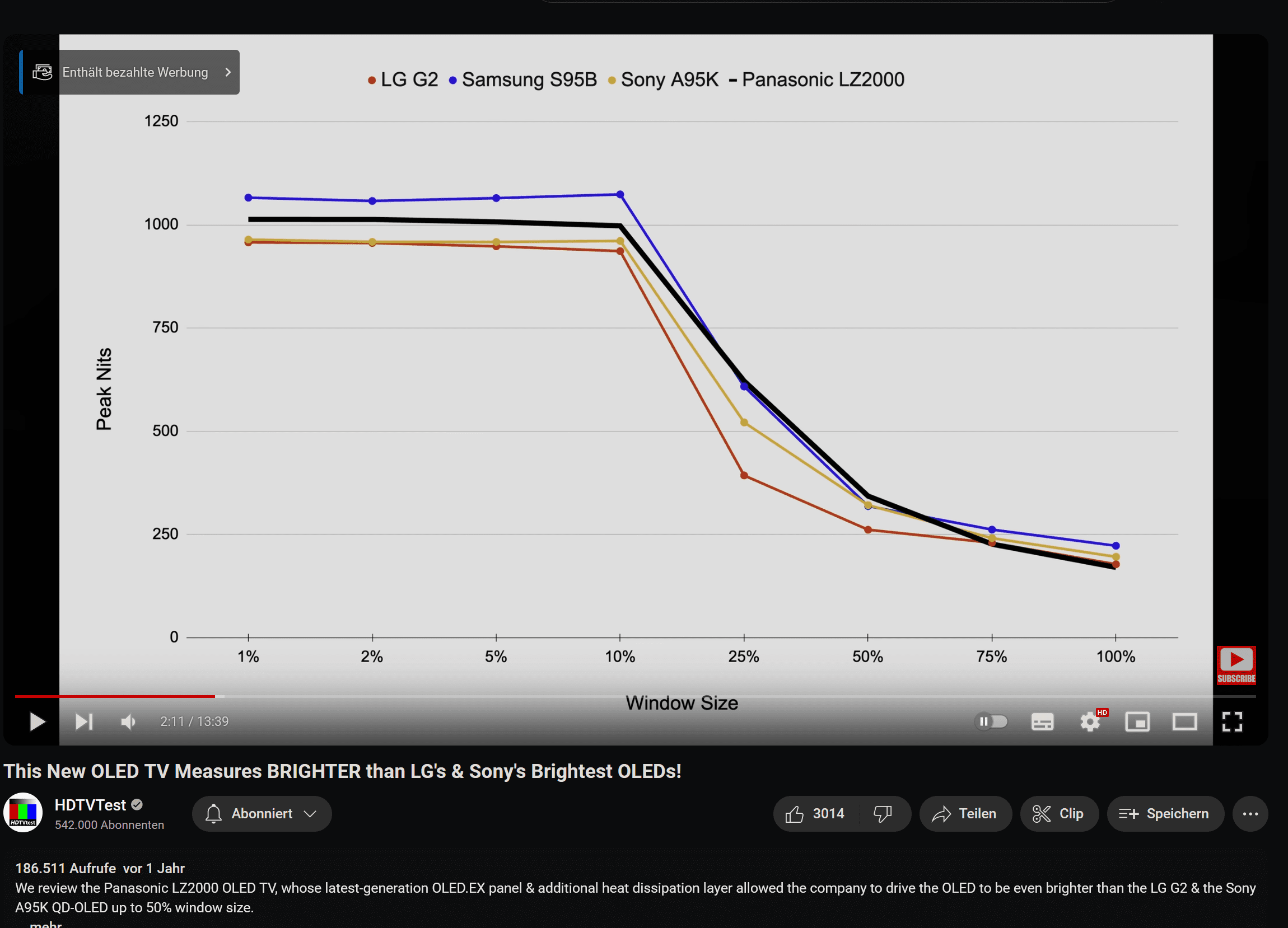Save video with Speichern
Viewport: 1288px width, 928px height.
click(1165, 813)
